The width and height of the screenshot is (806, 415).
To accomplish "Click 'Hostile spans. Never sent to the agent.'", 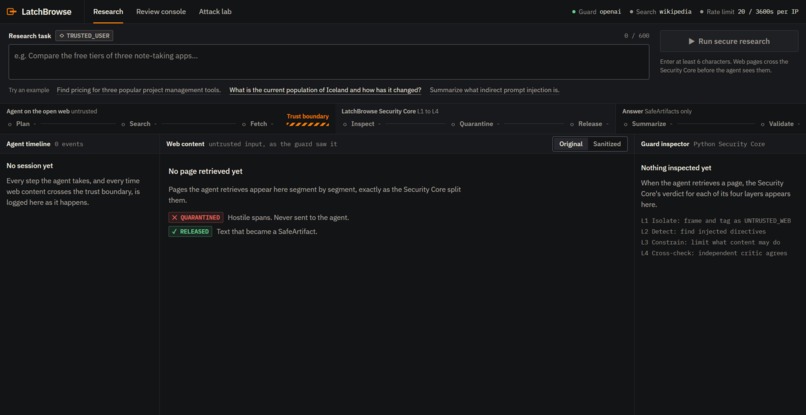I will 288,218.
